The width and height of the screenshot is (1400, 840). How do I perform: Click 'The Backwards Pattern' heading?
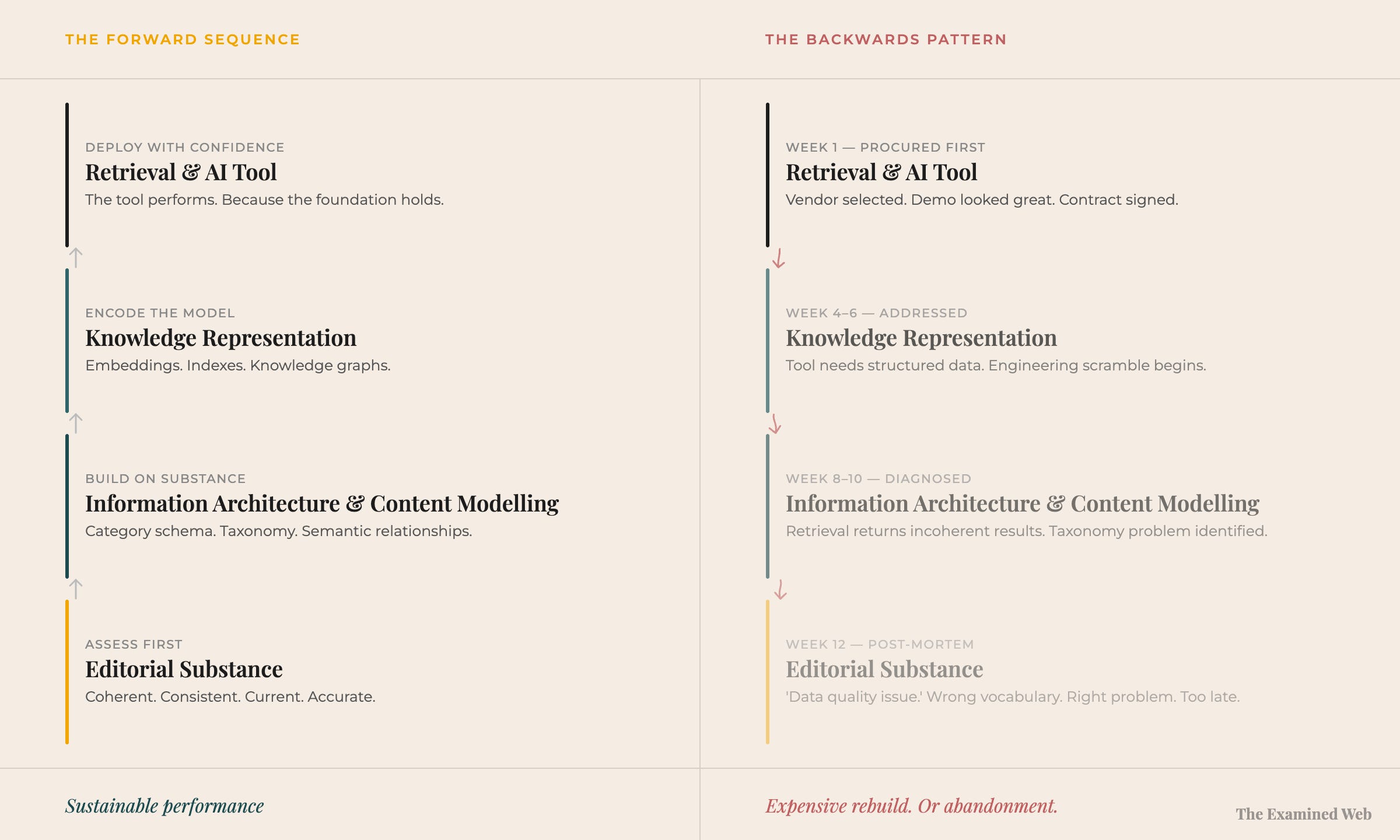885,40
